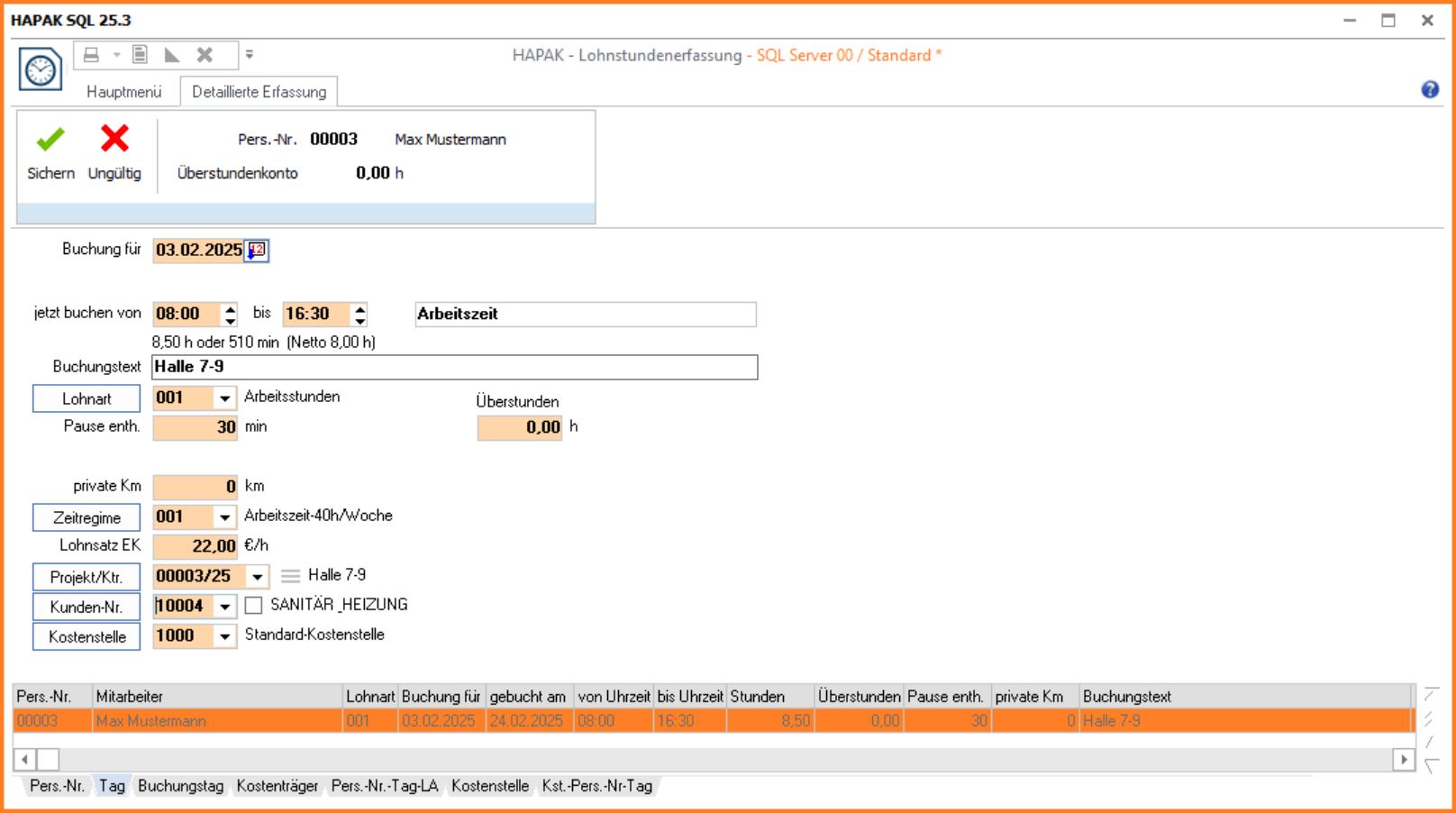1456x813 pixels.
Task: Click the Sichern green checkmark icon
Action: 50,140
